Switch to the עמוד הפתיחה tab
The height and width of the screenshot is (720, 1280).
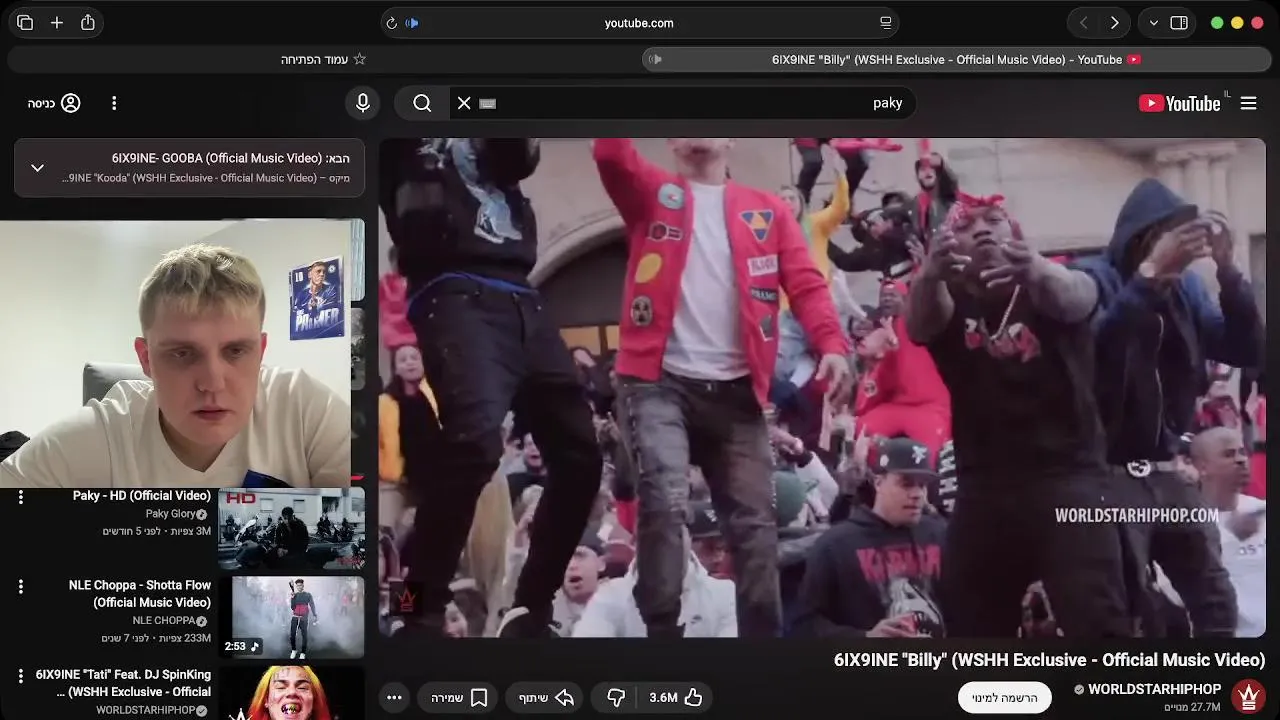[x=323, y=60]
